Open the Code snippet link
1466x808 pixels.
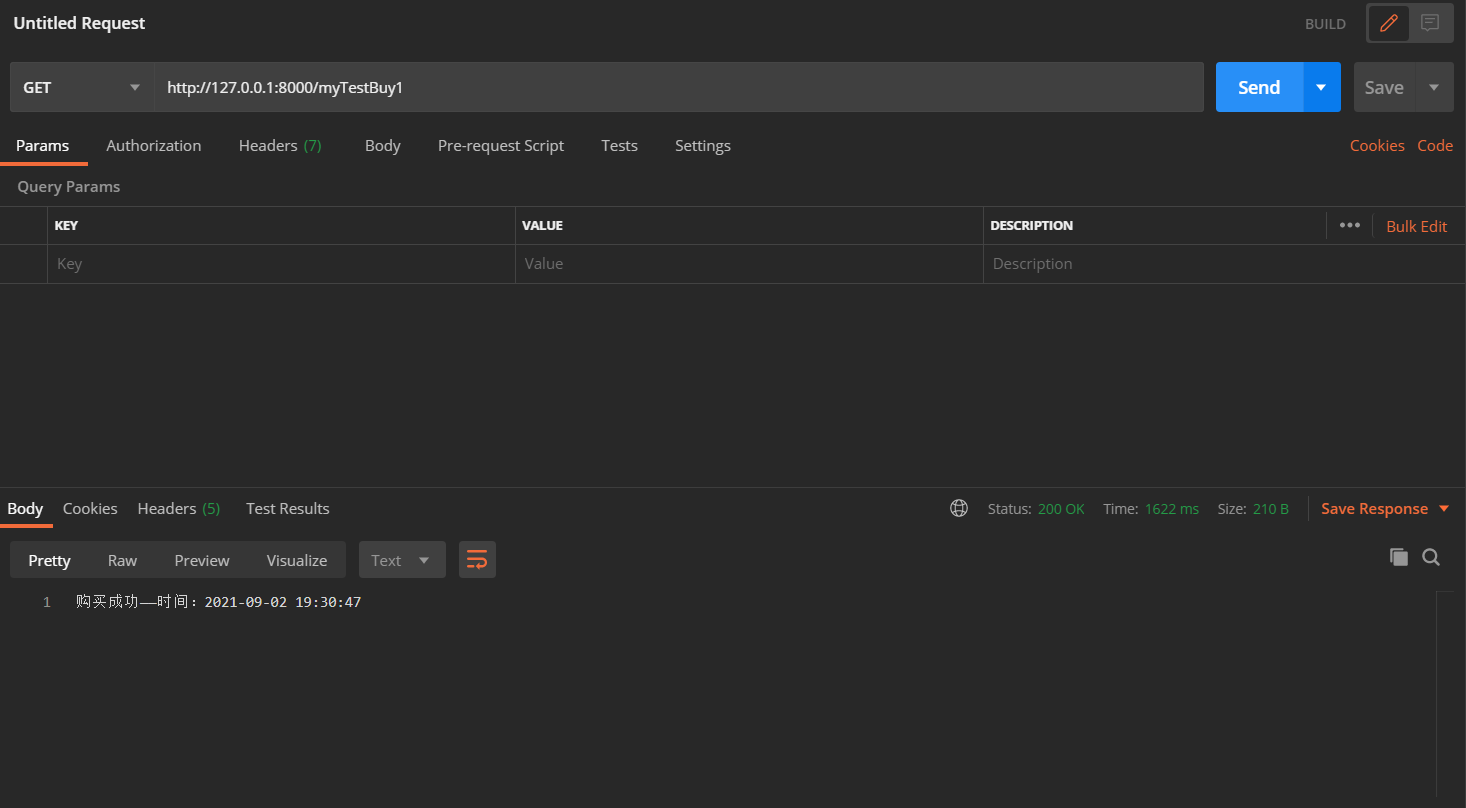1435,145
